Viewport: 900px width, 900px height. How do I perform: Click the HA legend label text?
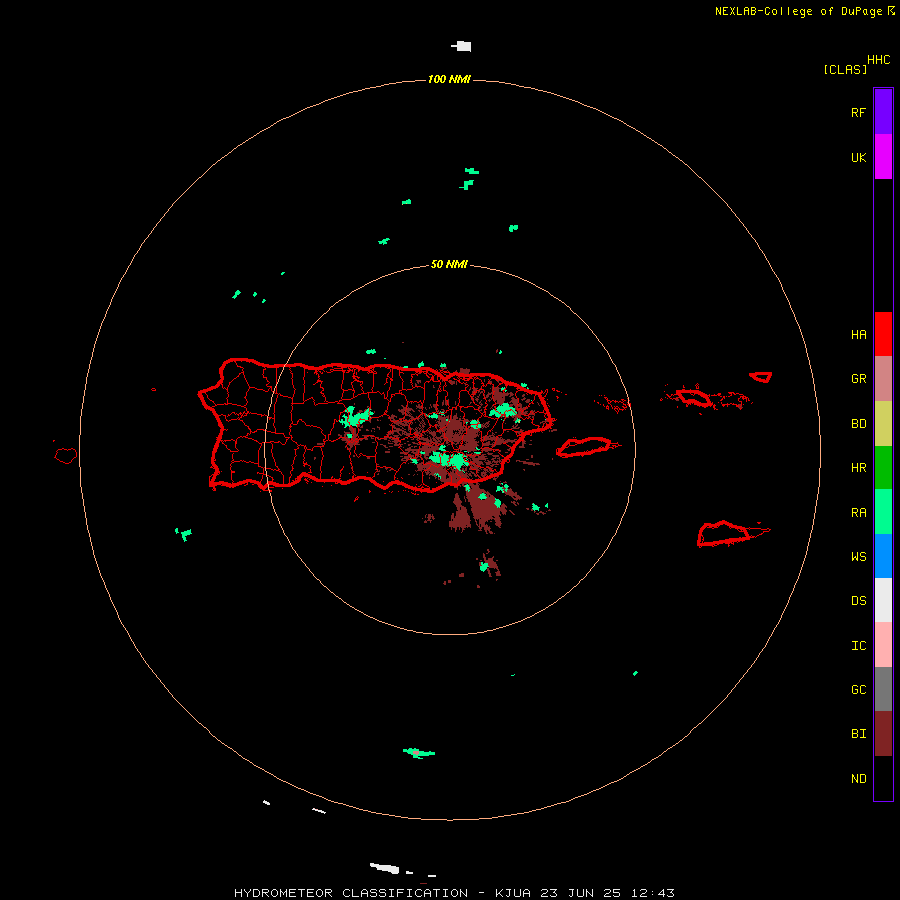[858, 335]
